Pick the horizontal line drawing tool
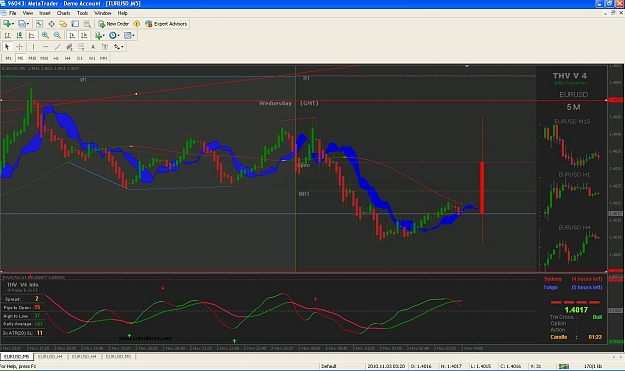Viewport: 625px width, 371px height. pos(45,47)
